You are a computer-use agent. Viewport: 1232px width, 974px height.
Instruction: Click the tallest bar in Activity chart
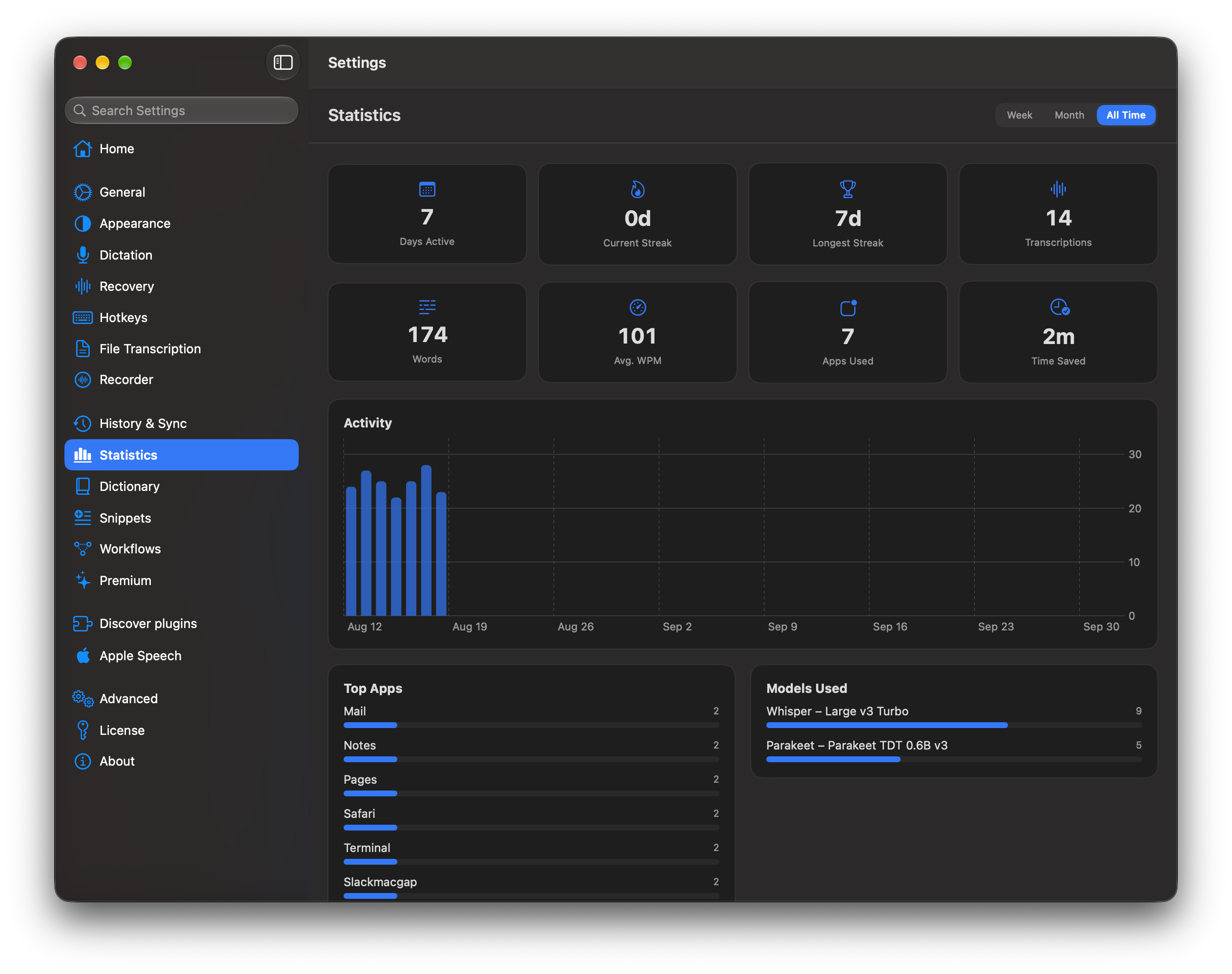(x=426, y=541)
